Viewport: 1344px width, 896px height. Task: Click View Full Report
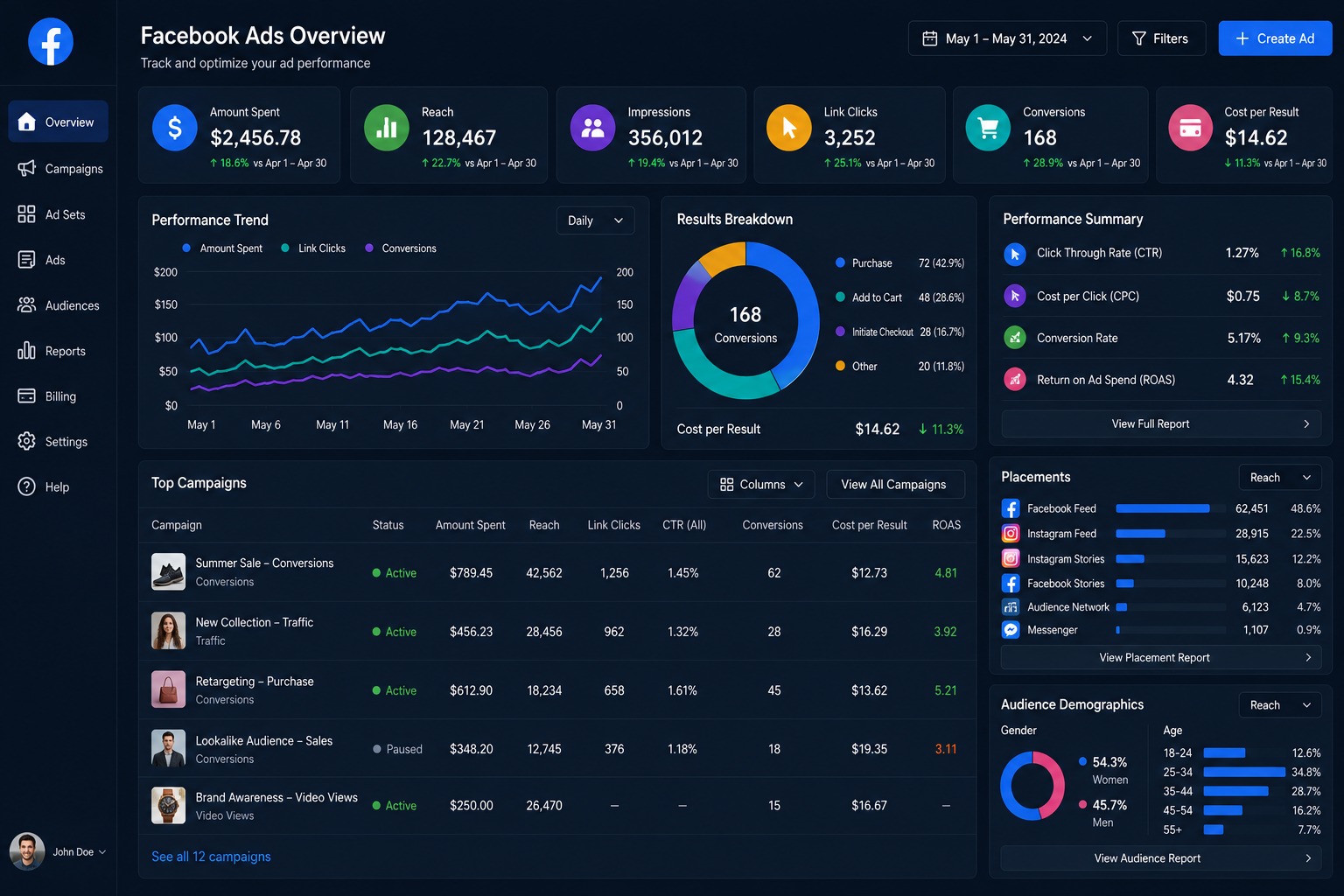(x=1161, y=423)
